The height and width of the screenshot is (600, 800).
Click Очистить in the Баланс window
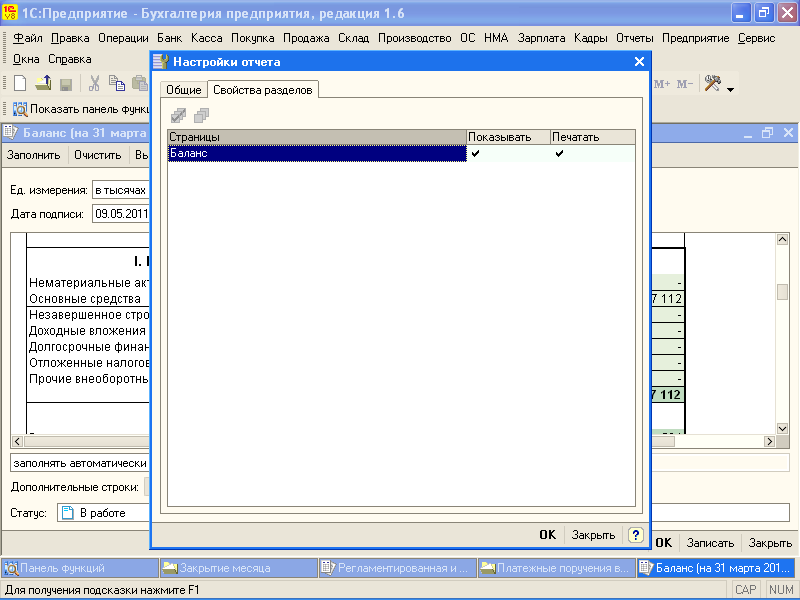point(97,155)
